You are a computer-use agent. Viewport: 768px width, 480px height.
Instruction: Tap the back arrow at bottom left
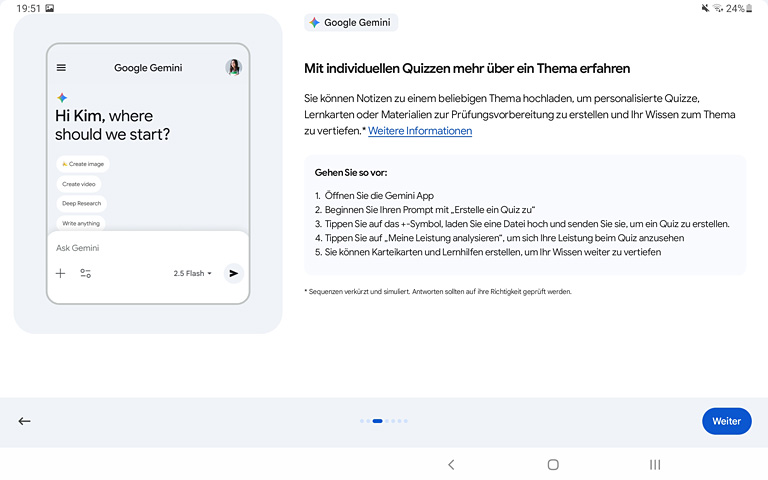pyautogui.click(x=25, y=421)
